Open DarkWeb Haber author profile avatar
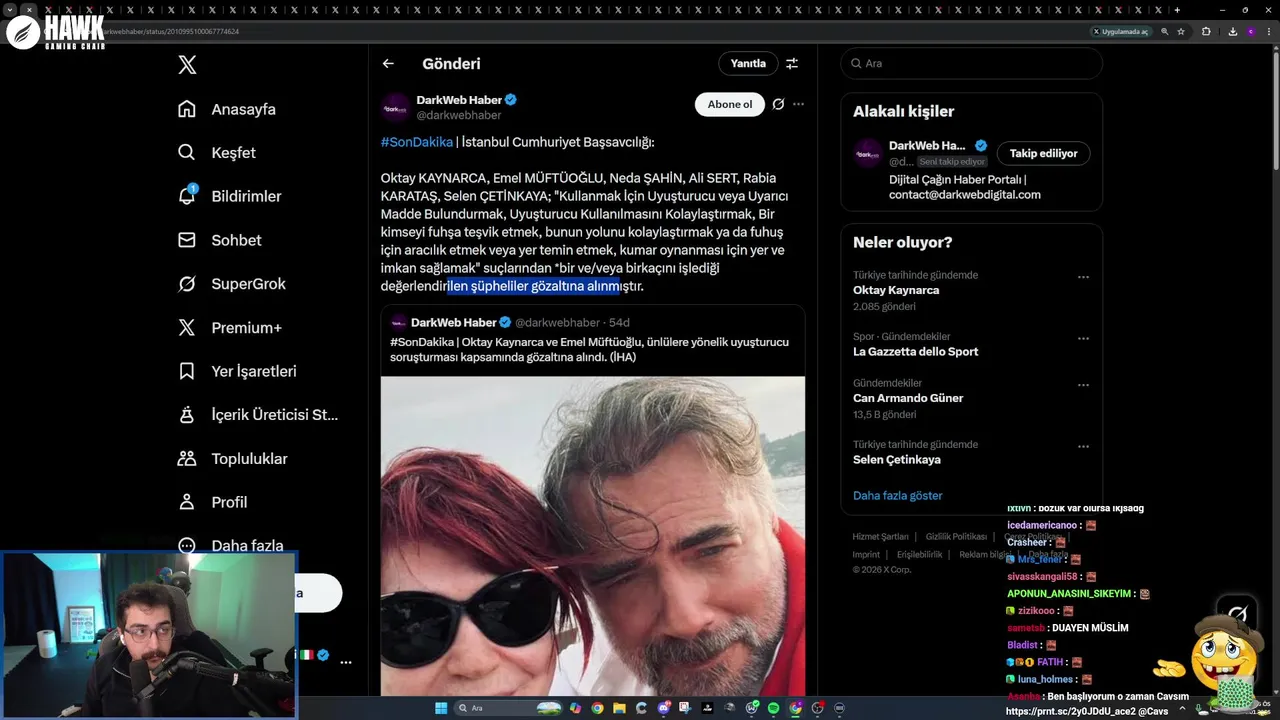This screenshot has height=720, width=1280. (x=396, y=107)
